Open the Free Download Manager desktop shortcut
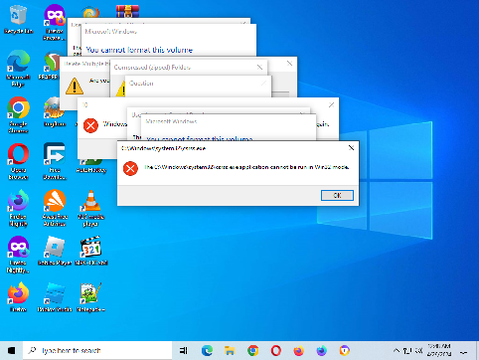This screenshot has width=479, height=360. click(x=55, y=162)
